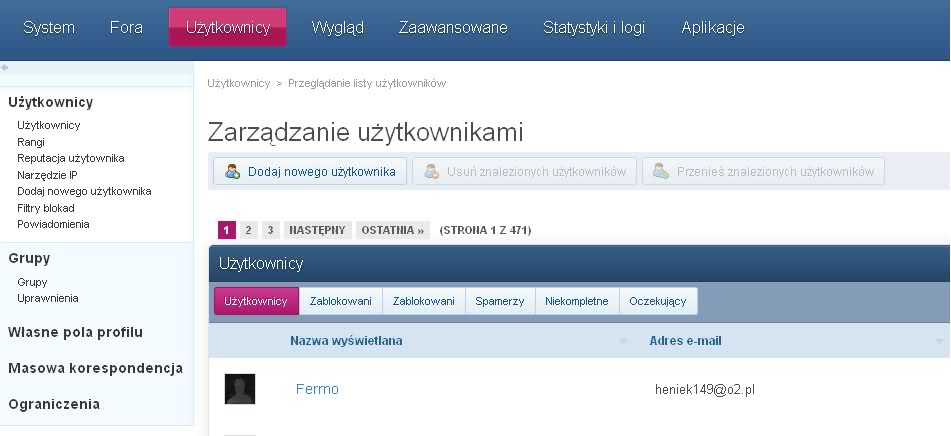Expand the 'Ograniczenia' sidebar section
Viewport: 951px width, 436px height.
[x=54, y=404]
